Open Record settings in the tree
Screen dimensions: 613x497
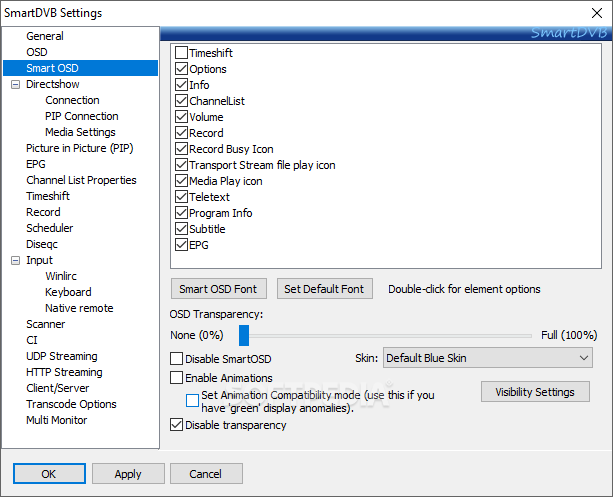click(x=43, y=212)
